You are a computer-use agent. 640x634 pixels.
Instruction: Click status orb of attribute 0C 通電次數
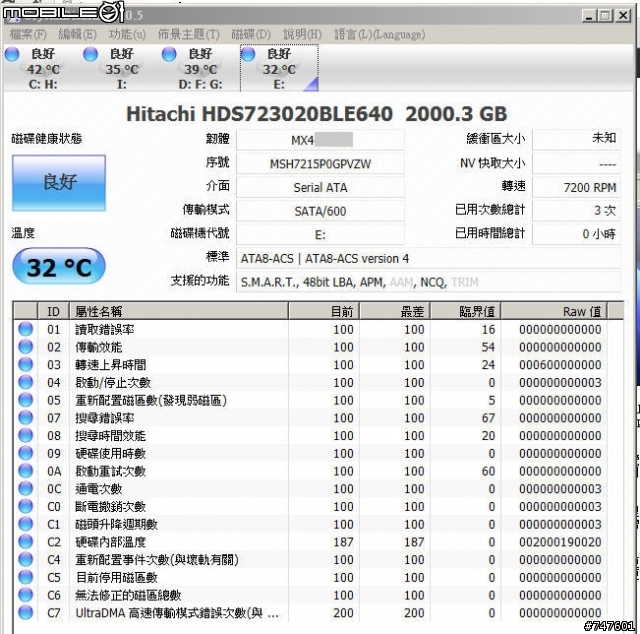(x=26, y=489)
